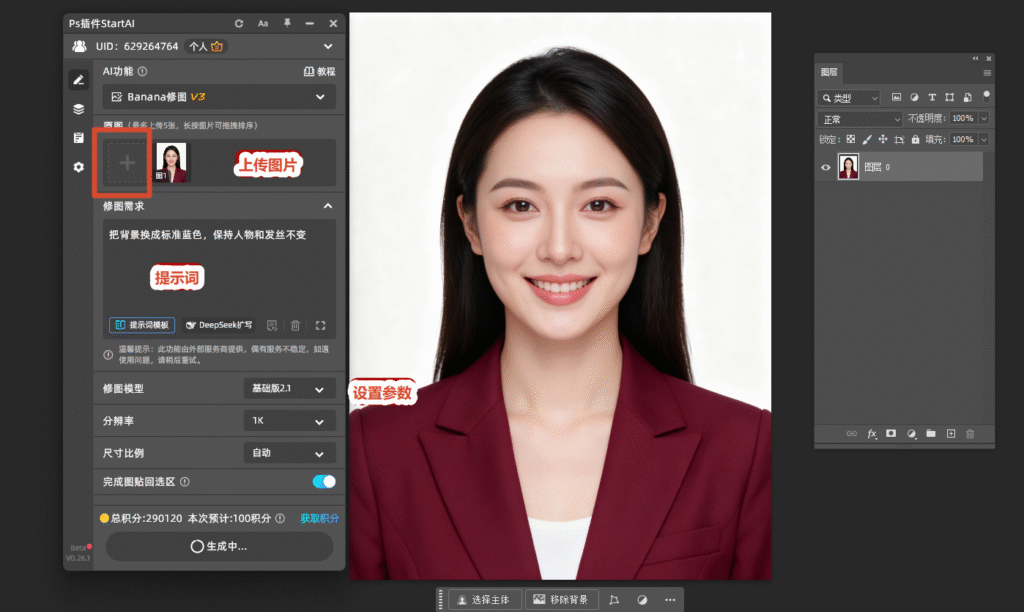Open the 尺寸比例 自动 dropdown

[289, 453]
